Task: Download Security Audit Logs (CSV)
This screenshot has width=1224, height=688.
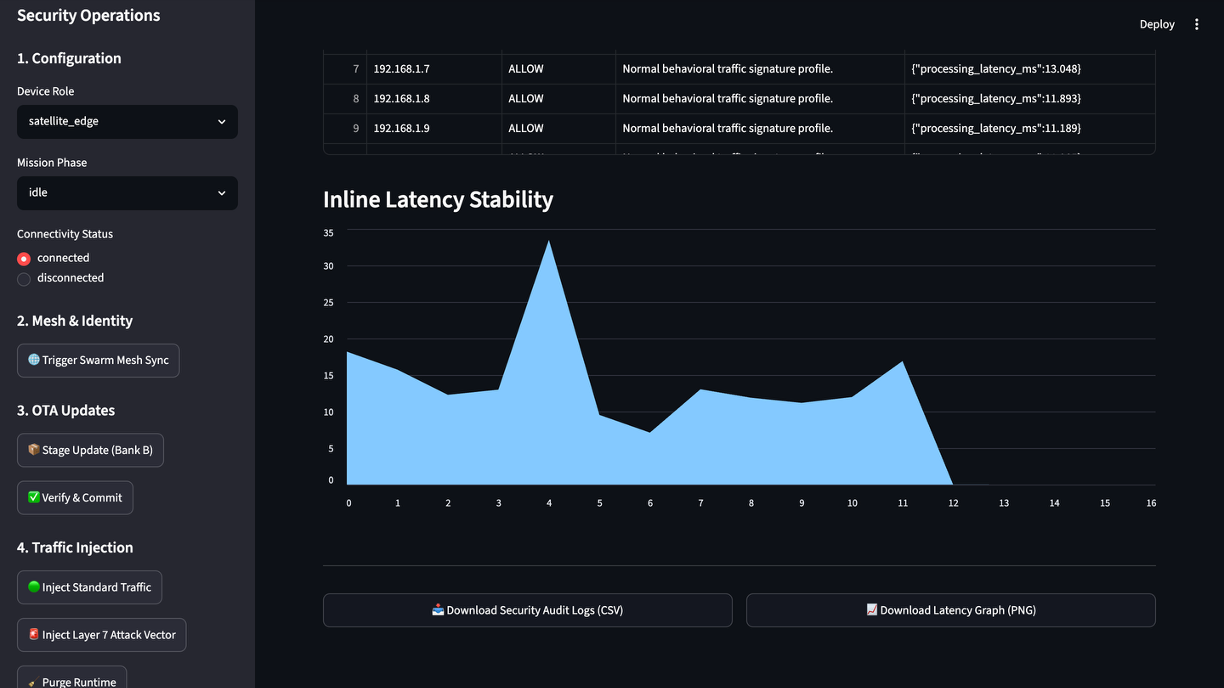Action: [527, 610]
